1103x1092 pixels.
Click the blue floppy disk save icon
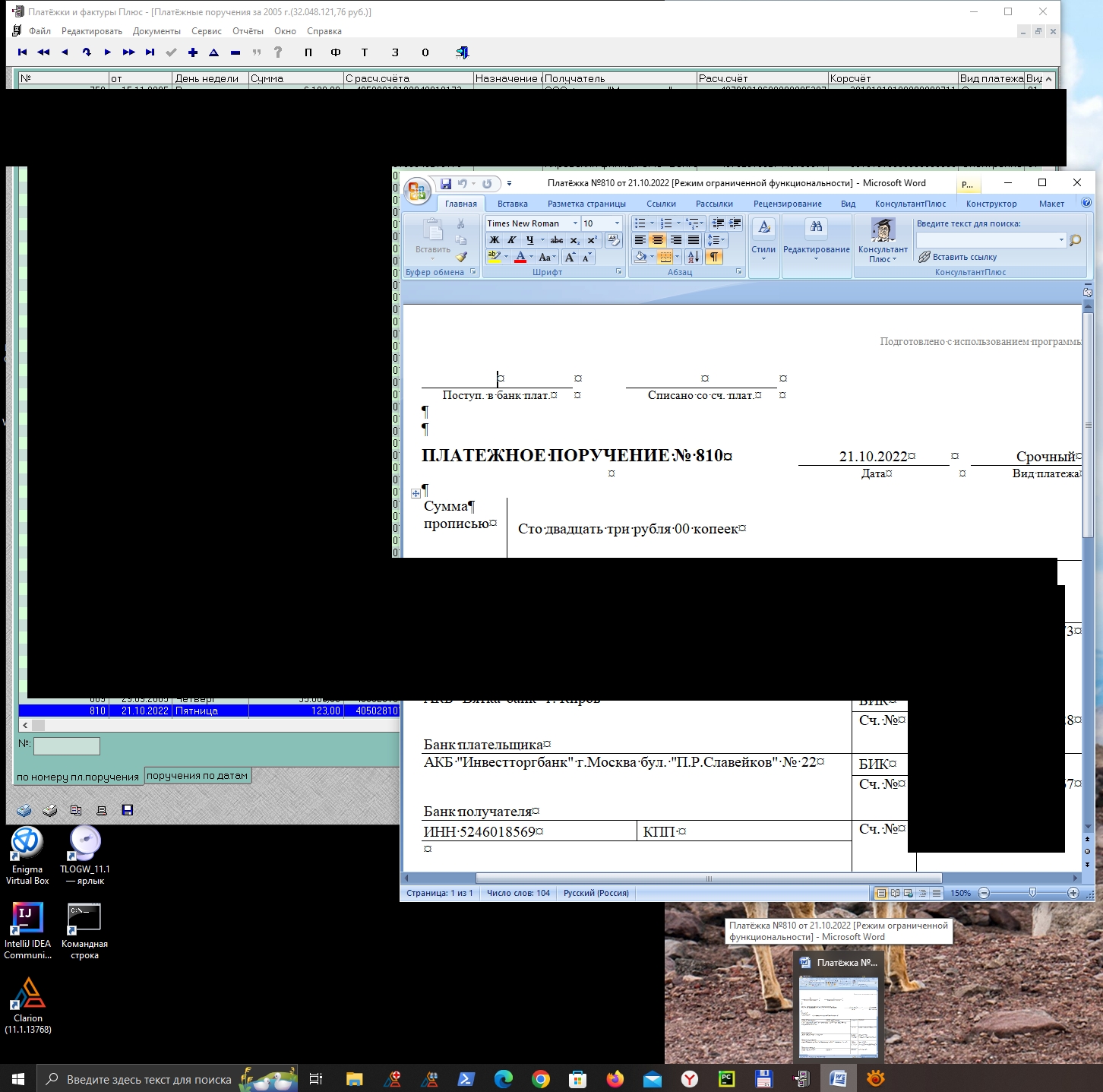coord(128,810)
